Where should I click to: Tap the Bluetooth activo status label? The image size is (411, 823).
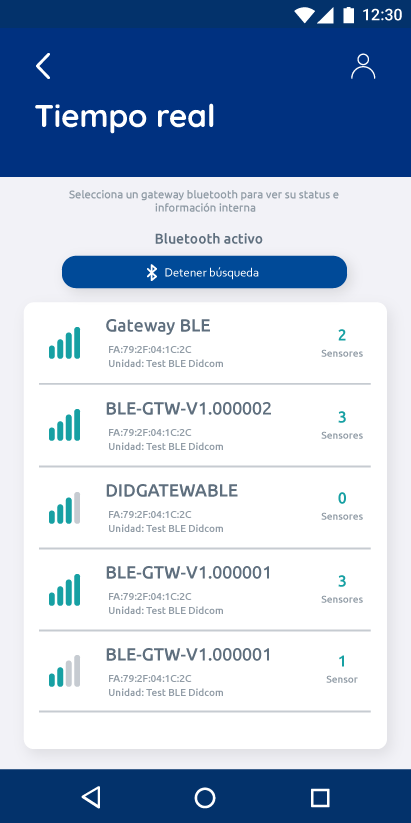click(x=208, y=239)
